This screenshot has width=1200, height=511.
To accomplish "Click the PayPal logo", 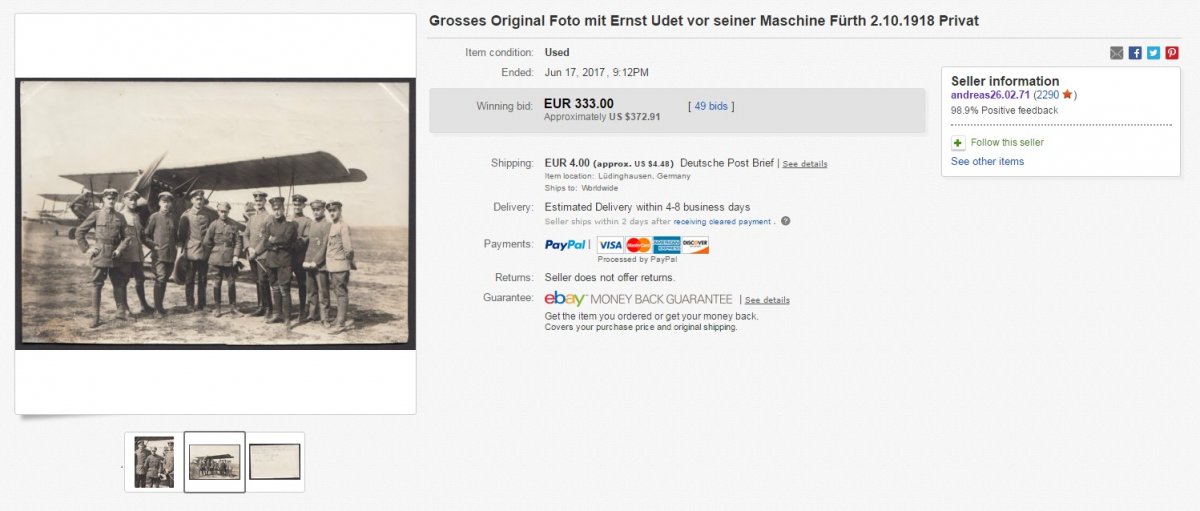I will pyautogui.click(x=566, y=245).
